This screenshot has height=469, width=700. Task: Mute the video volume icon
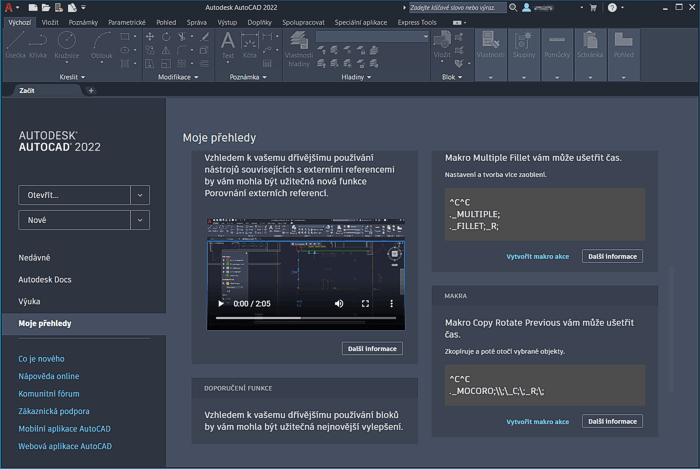click(339, 303)
